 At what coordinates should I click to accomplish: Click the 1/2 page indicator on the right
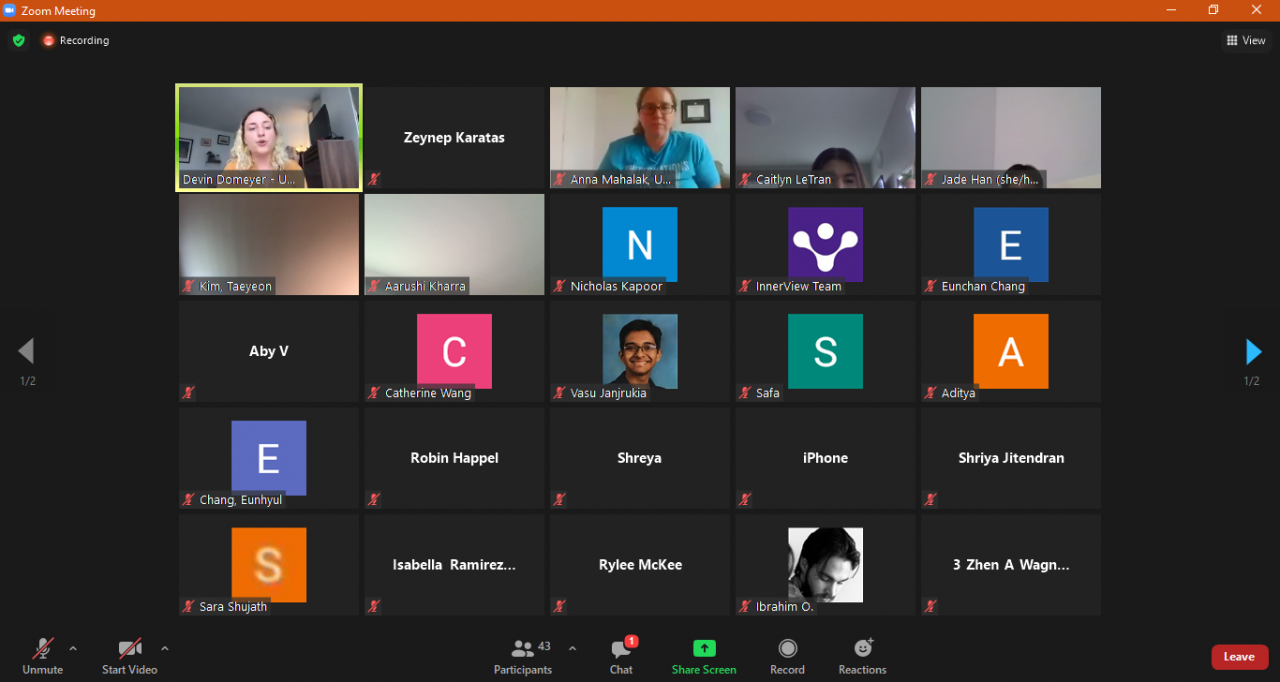click(x=1252, y=381)
